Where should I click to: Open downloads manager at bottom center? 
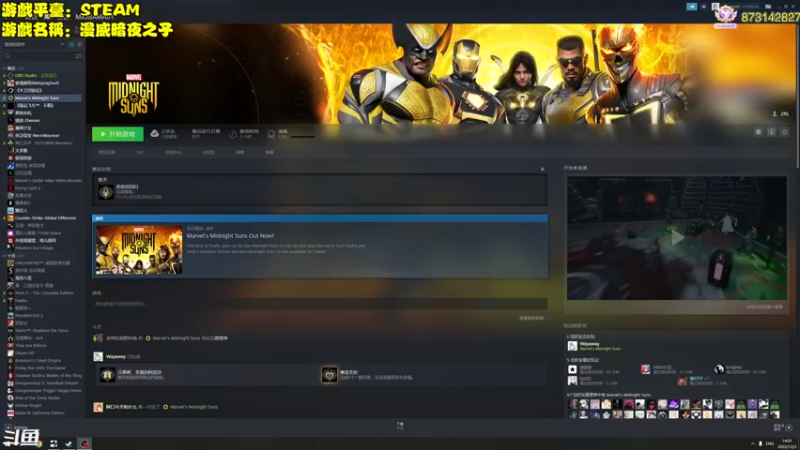pos(400,426)
